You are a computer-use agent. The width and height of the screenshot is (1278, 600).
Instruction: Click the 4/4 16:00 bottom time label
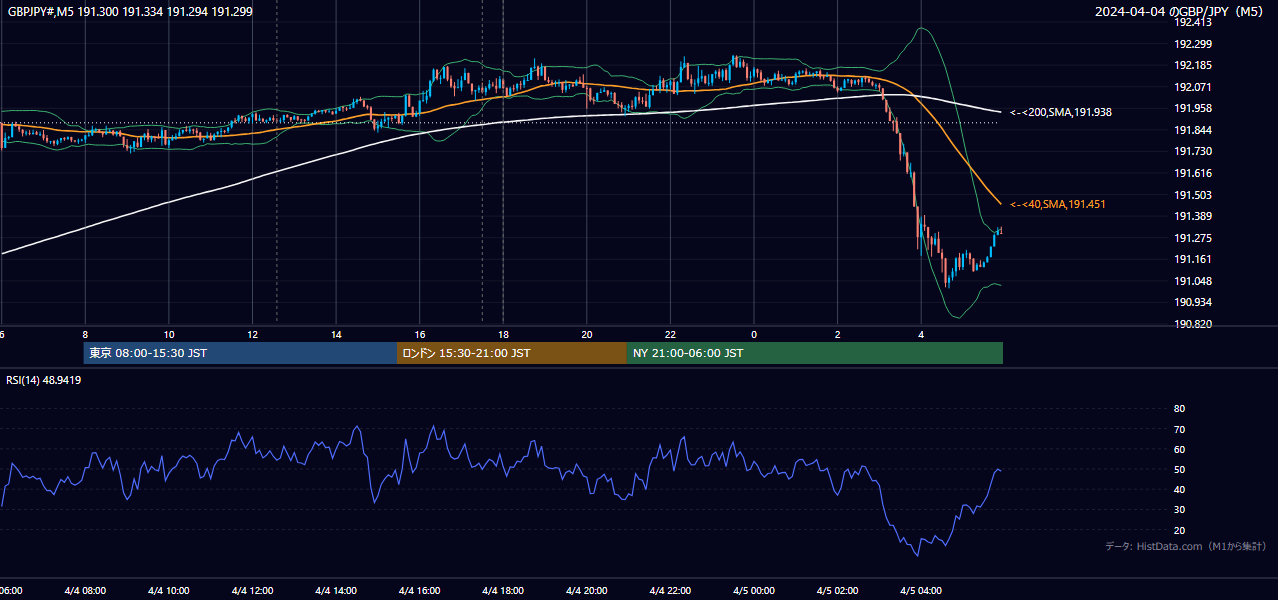pos(420,591)
